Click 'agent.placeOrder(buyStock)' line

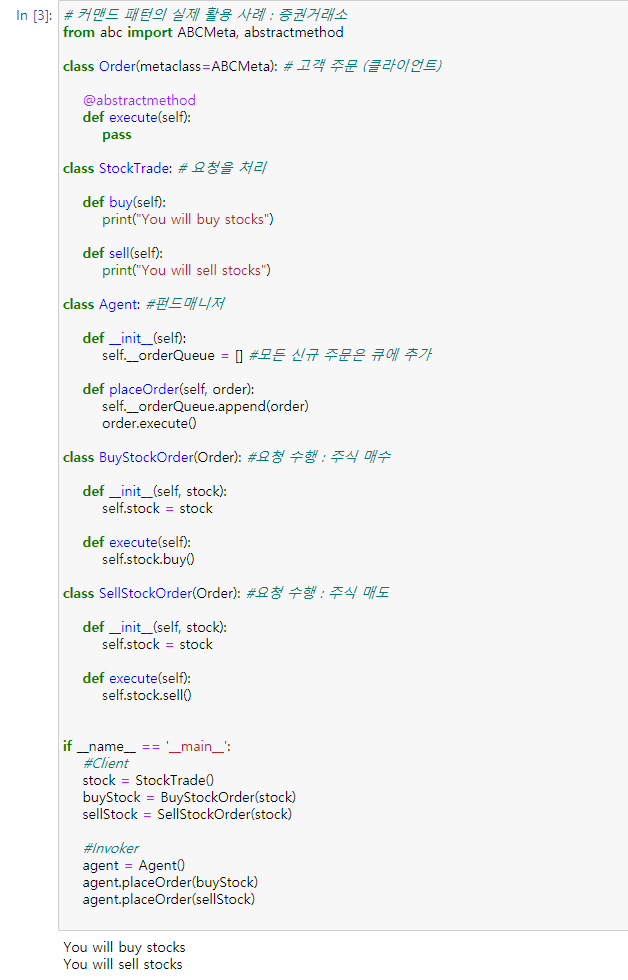(170, 882)
